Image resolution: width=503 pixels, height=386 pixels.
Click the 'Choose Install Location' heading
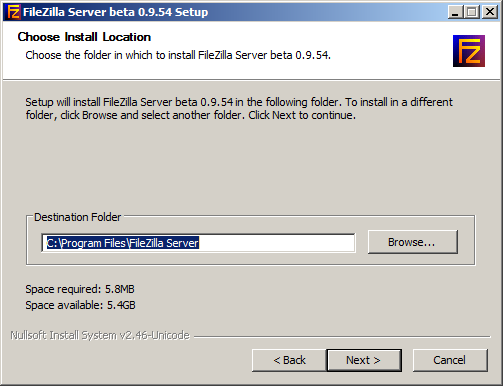(x=84, y=37)
